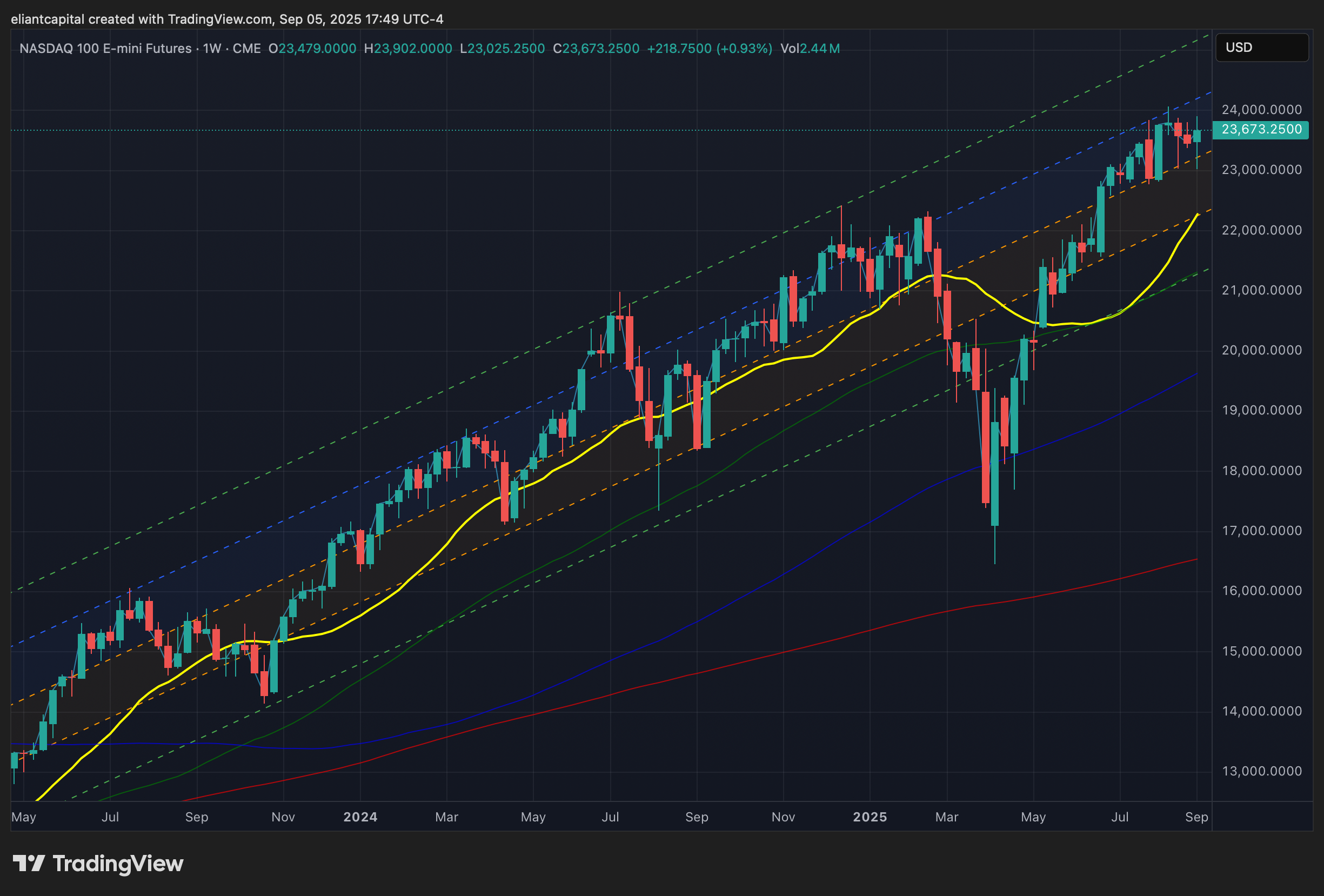
Task: Select the 2025 label on time axis
Action: 870,817
